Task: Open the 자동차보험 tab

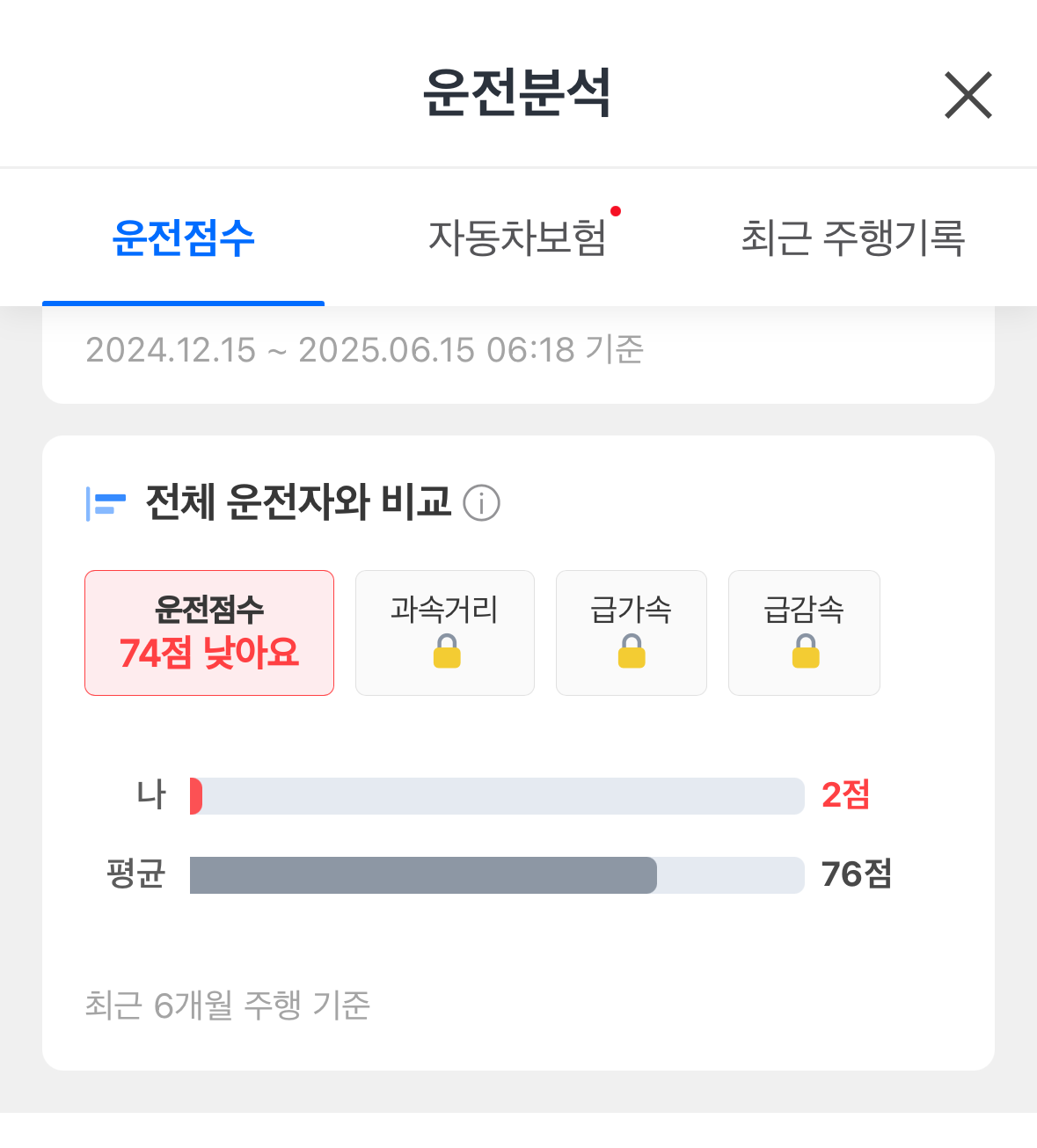Action: click(x=517, y=238)
